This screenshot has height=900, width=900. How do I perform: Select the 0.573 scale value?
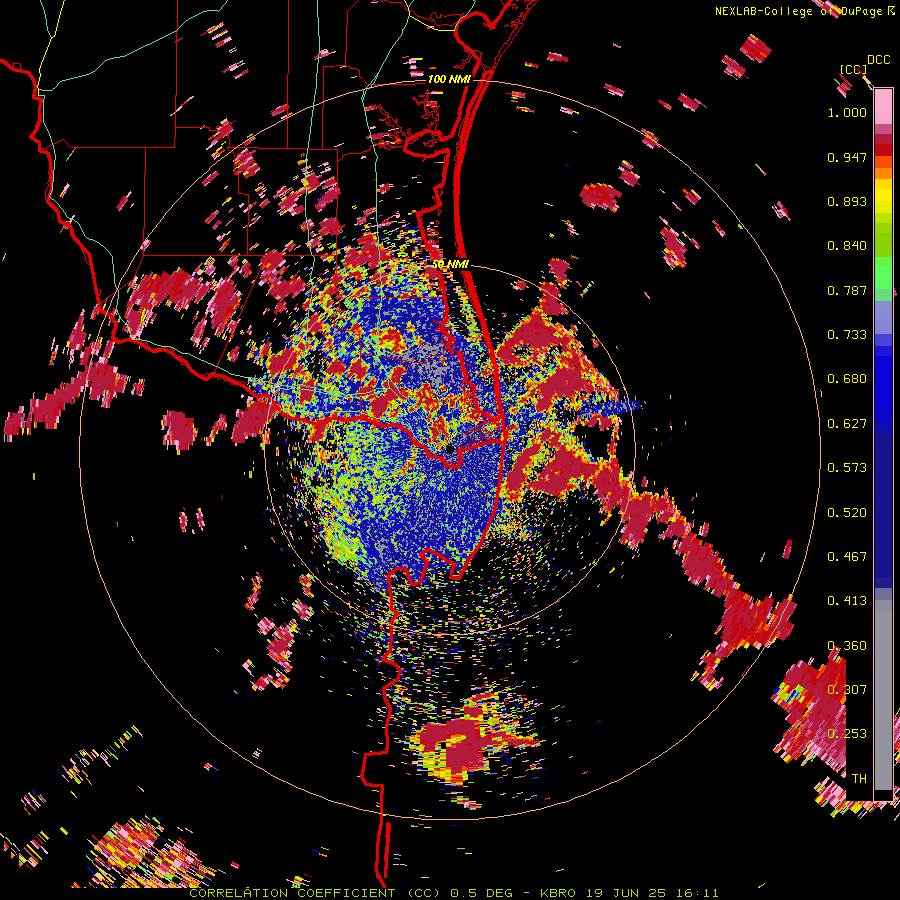pyautogui.click(x=847, y=468)
